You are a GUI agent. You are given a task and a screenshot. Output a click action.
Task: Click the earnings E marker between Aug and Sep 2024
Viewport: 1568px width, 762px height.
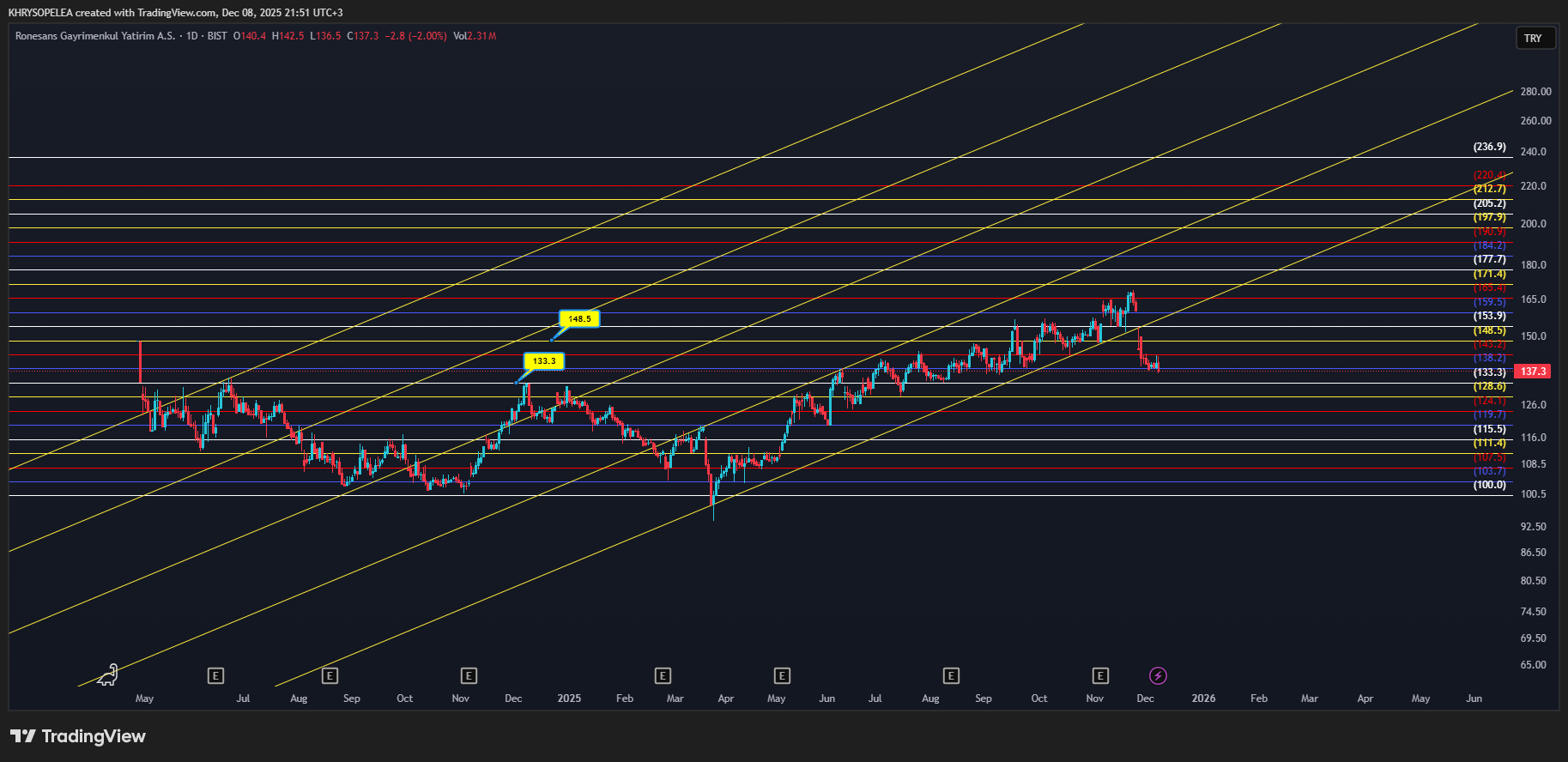coord(330,676)
